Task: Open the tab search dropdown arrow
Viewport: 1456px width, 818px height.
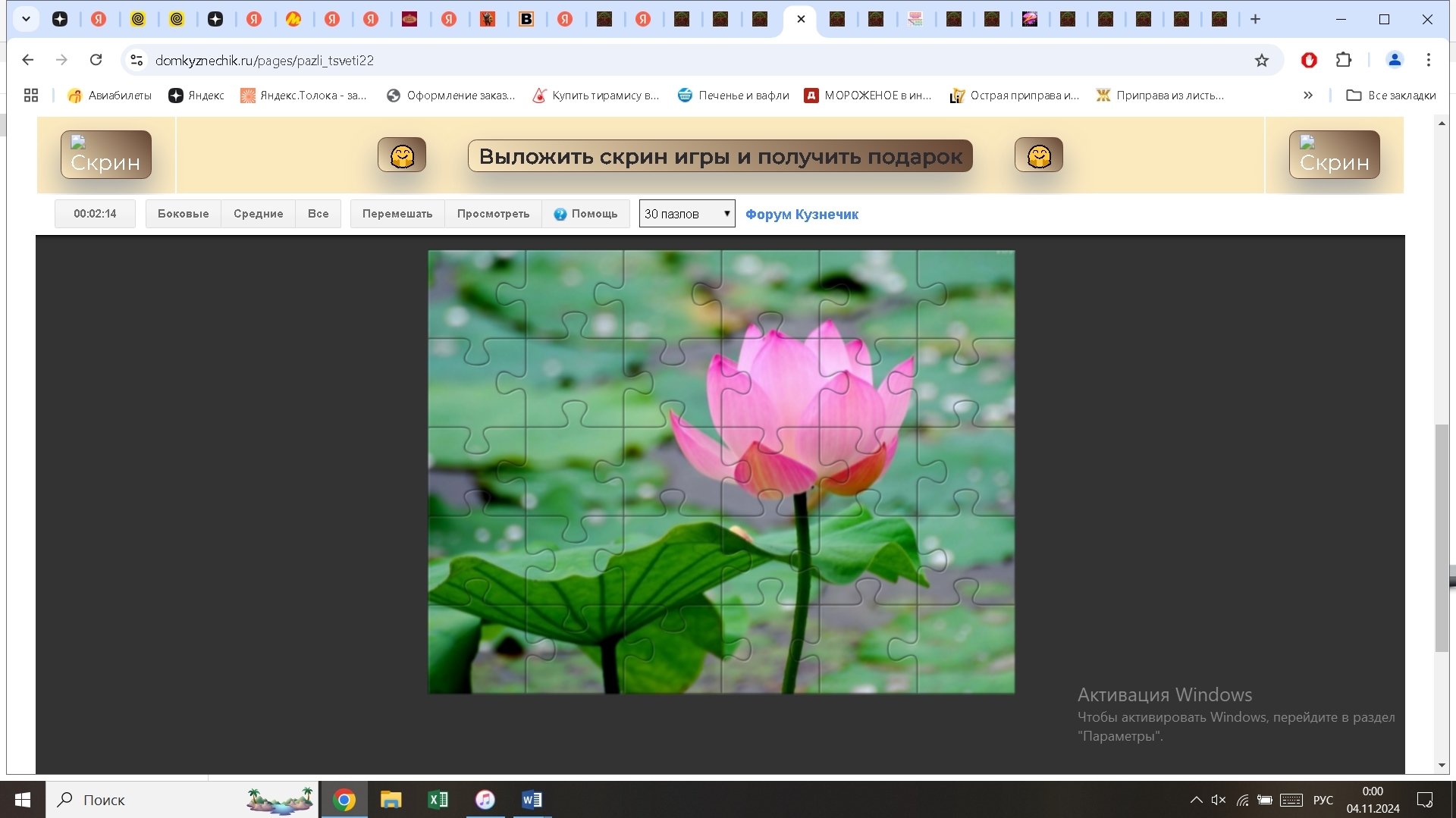Action: (26, 19)
